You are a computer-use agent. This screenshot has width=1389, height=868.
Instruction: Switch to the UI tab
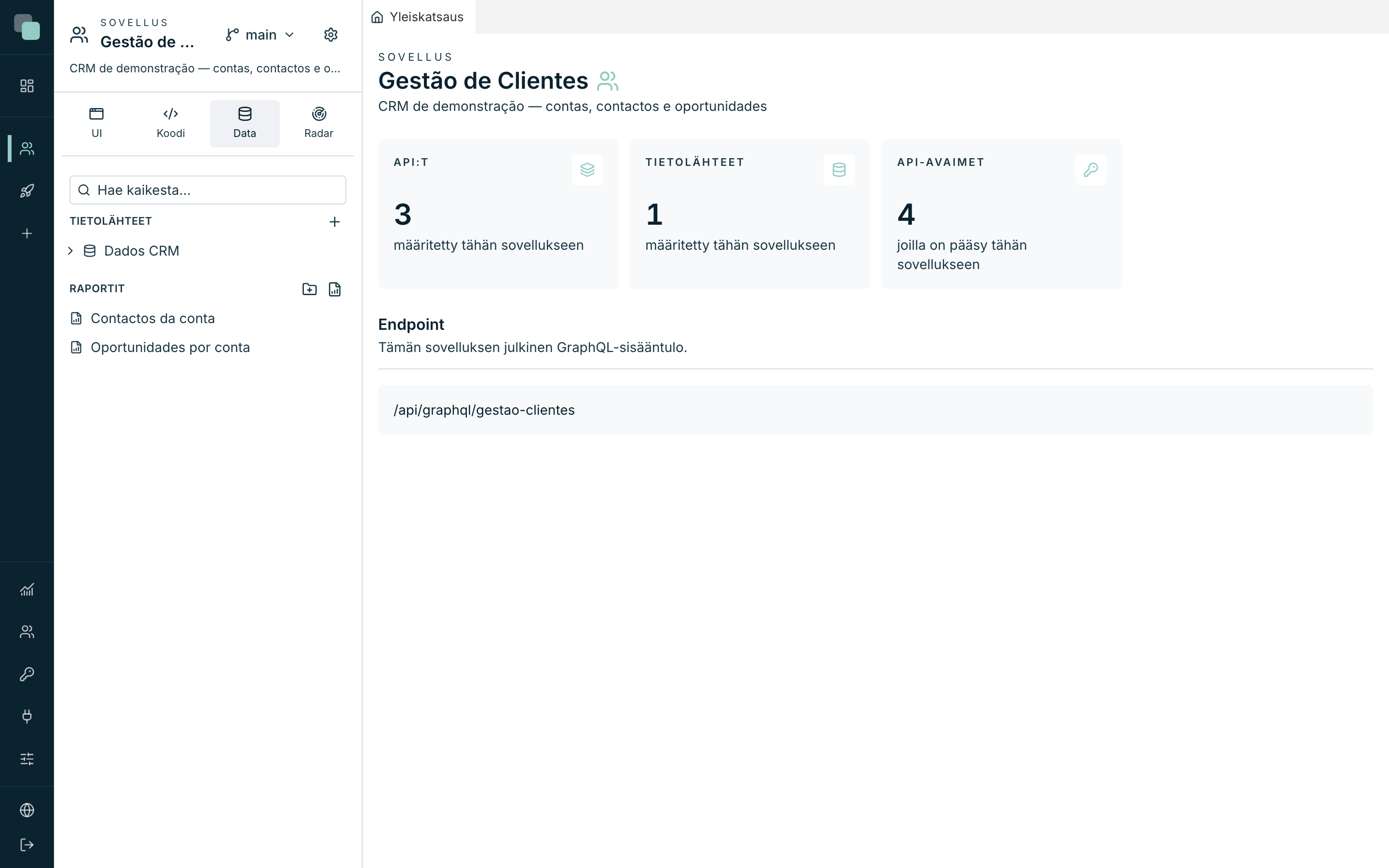(96, 123)
